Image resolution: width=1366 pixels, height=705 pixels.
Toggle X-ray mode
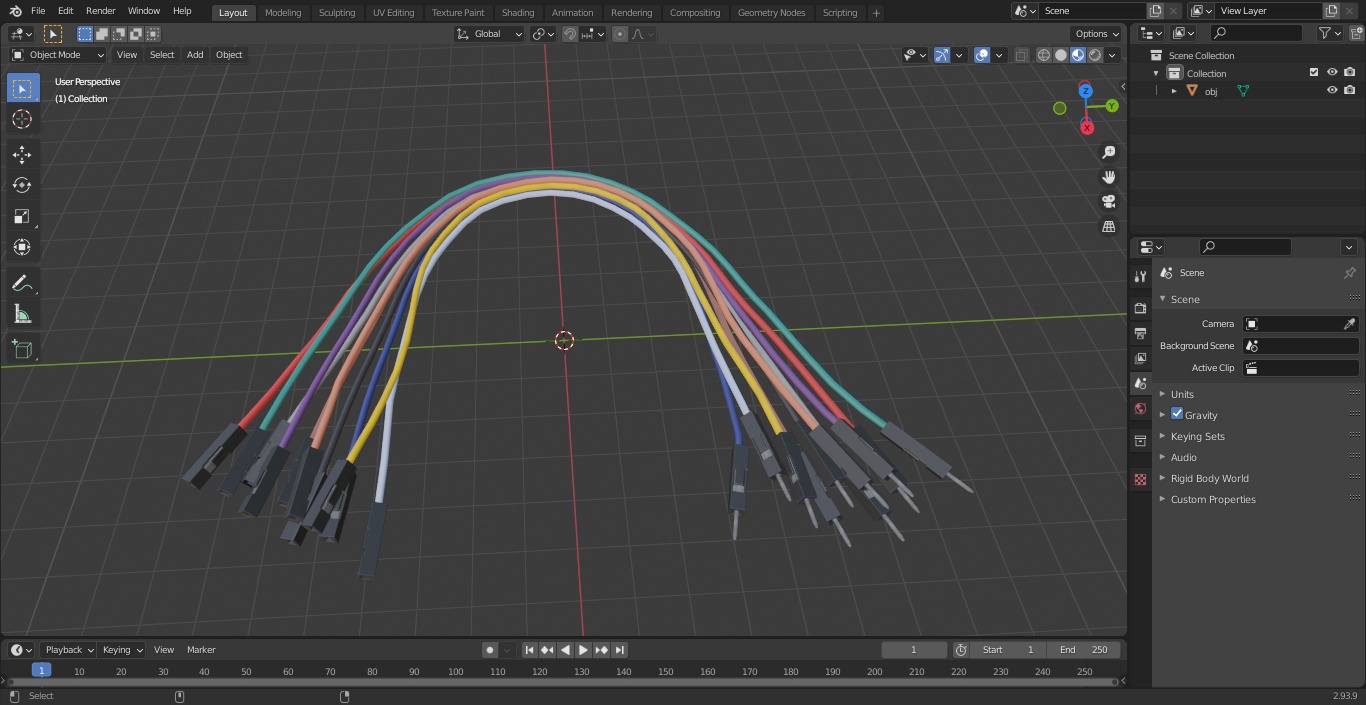click(1021, 55)
